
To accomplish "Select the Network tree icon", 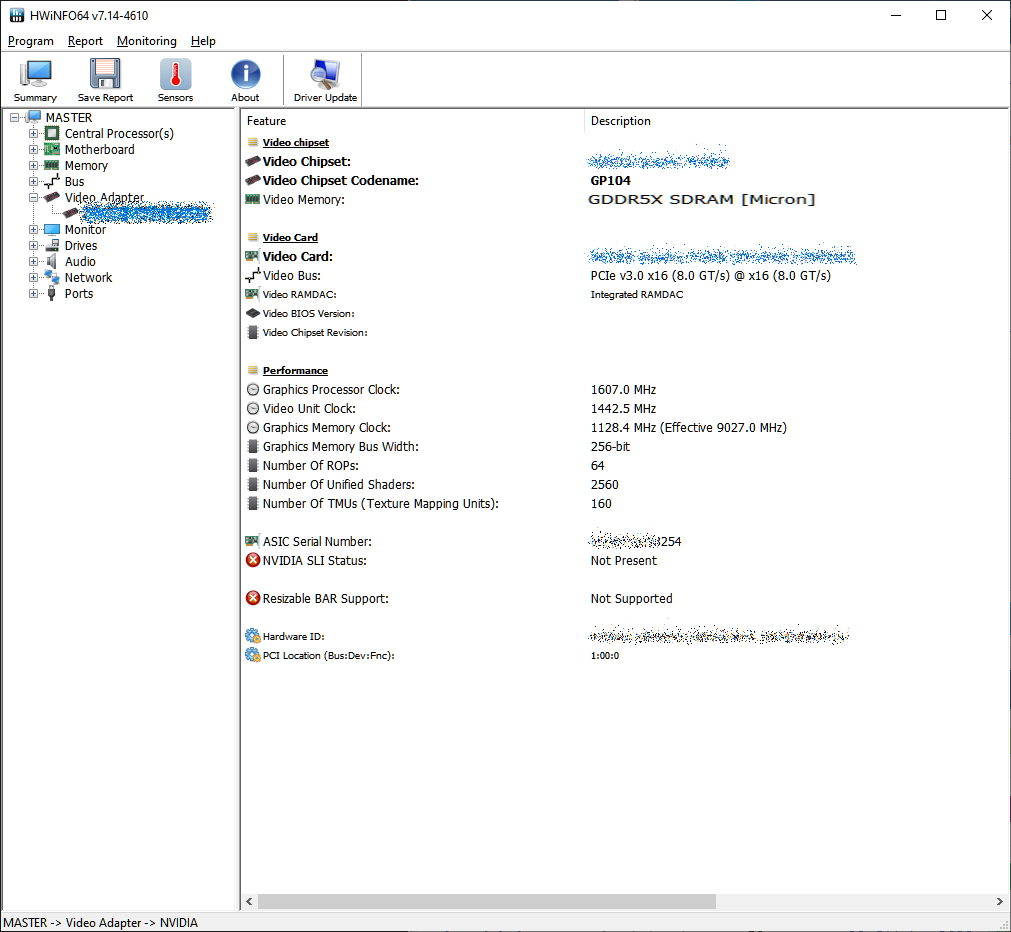I will point(52,277).
